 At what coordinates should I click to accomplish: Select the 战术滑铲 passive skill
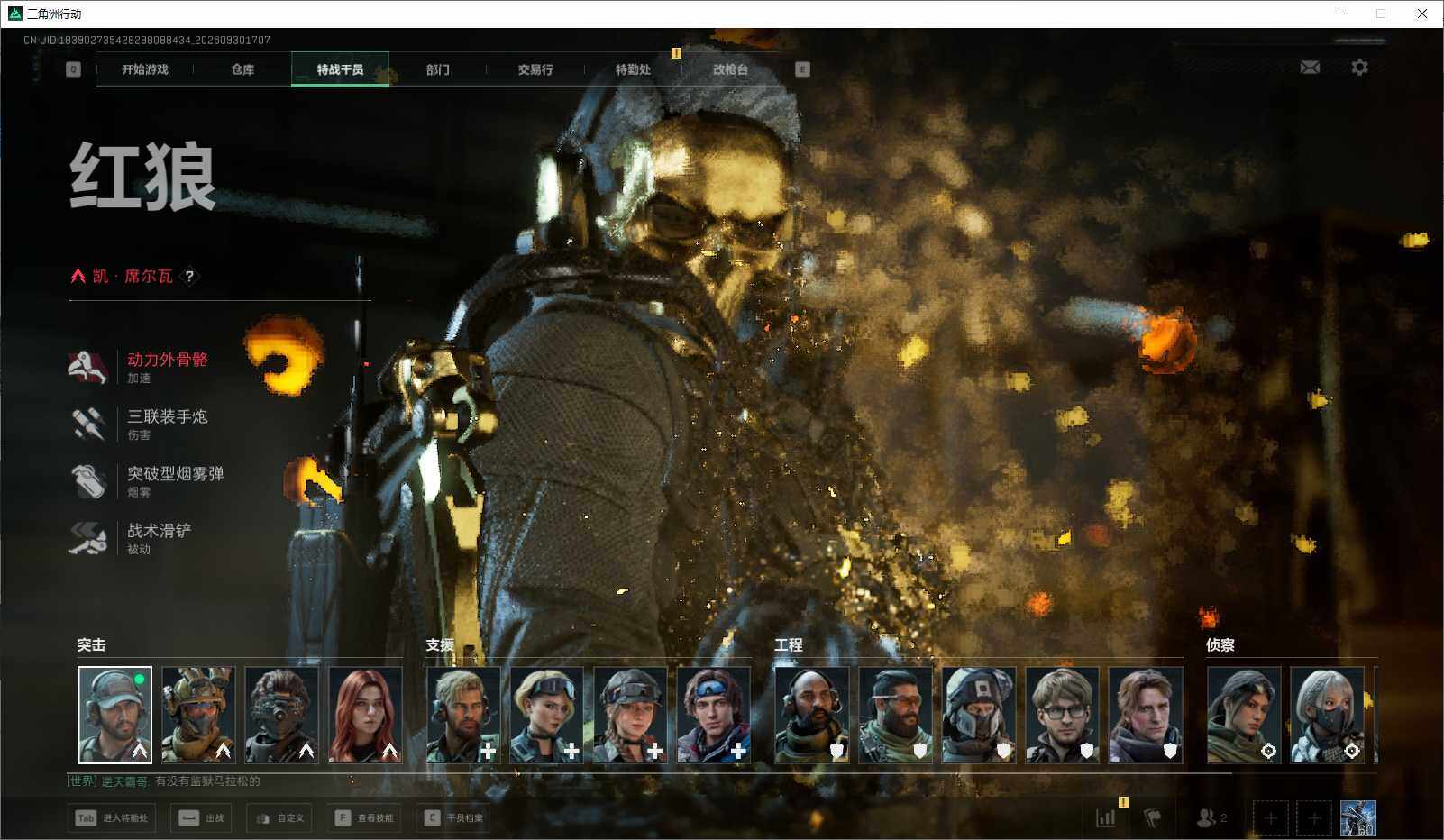[133, 538]
